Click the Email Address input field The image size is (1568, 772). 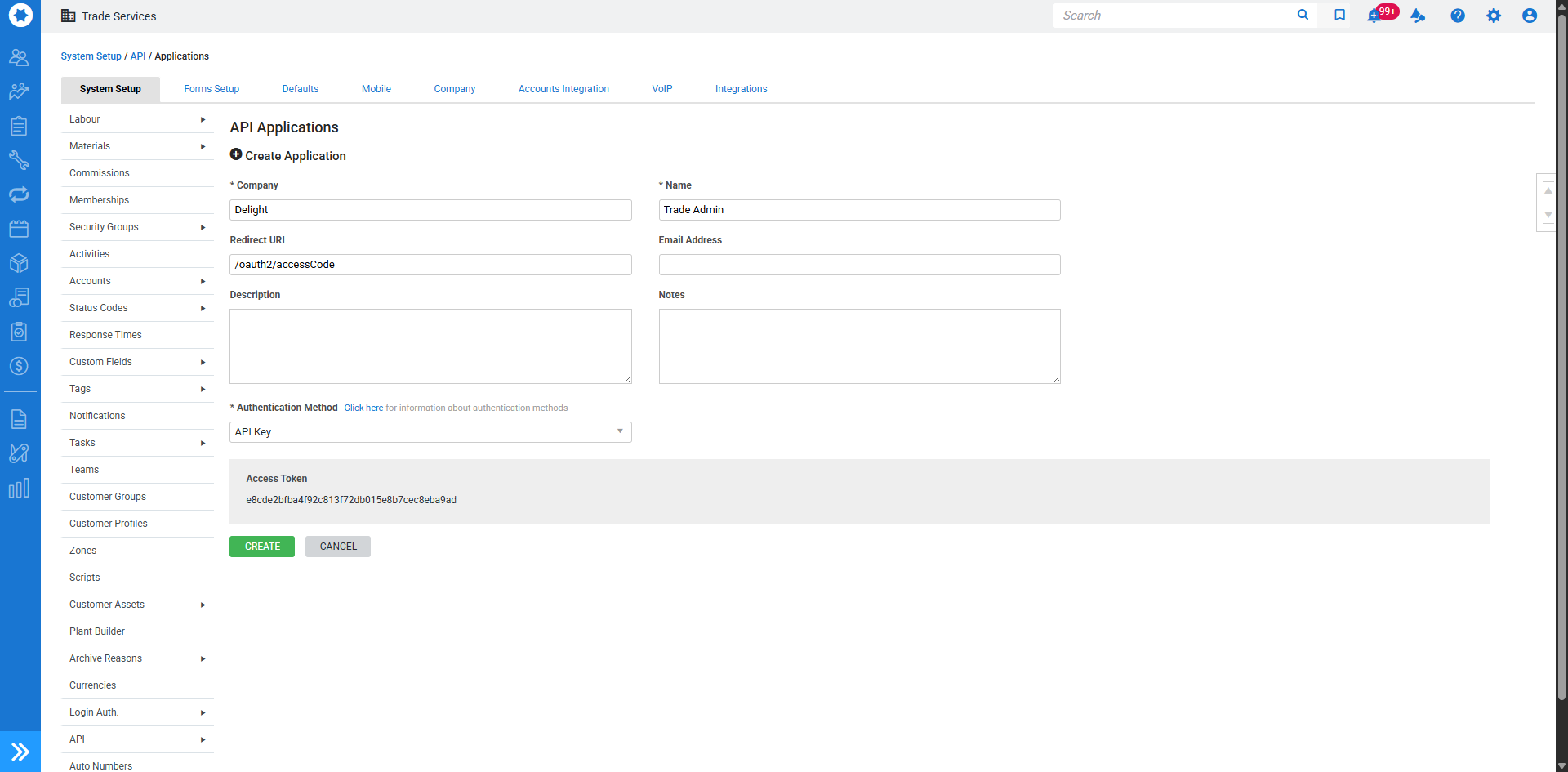point(859,265)
